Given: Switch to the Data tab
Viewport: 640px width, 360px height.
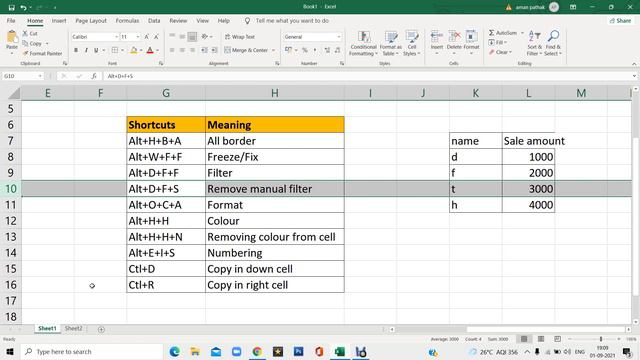Looking at the screenshot, I should tap(154, 20).
